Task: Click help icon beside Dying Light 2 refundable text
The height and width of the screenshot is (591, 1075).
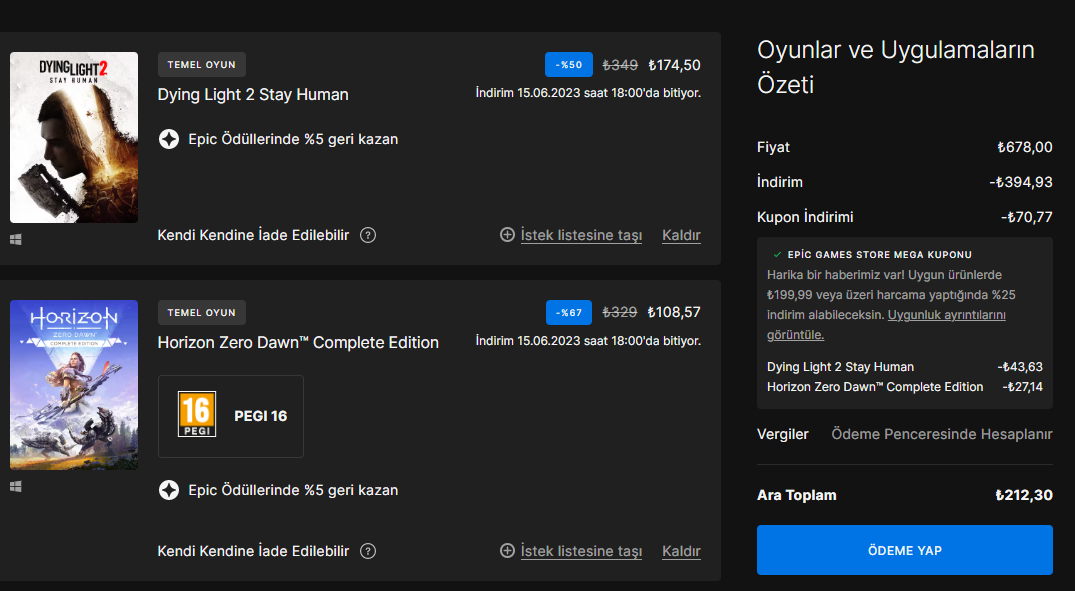Action: pos(368,235)
